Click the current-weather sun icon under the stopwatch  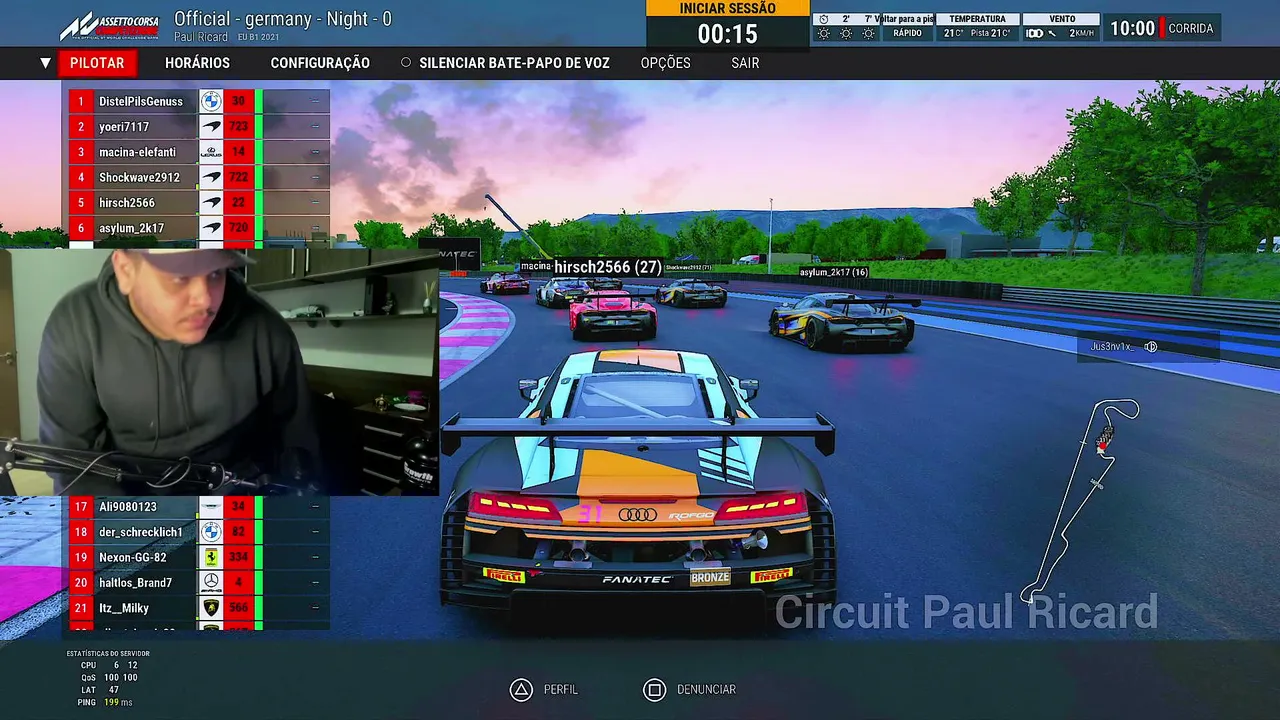click(823, 34)
